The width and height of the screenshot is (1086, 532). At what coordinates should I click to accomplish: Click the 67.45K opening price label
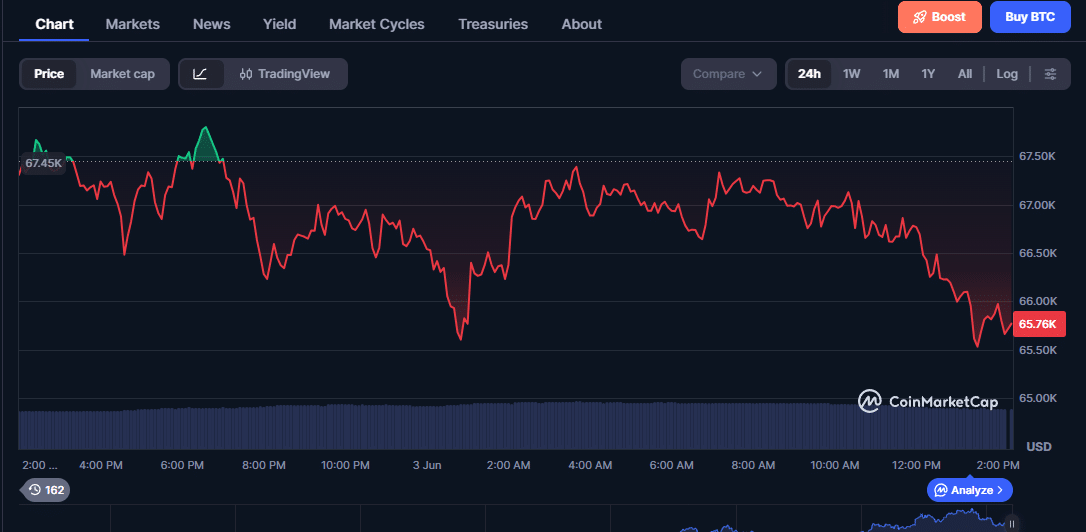click(x=43, y=163)
